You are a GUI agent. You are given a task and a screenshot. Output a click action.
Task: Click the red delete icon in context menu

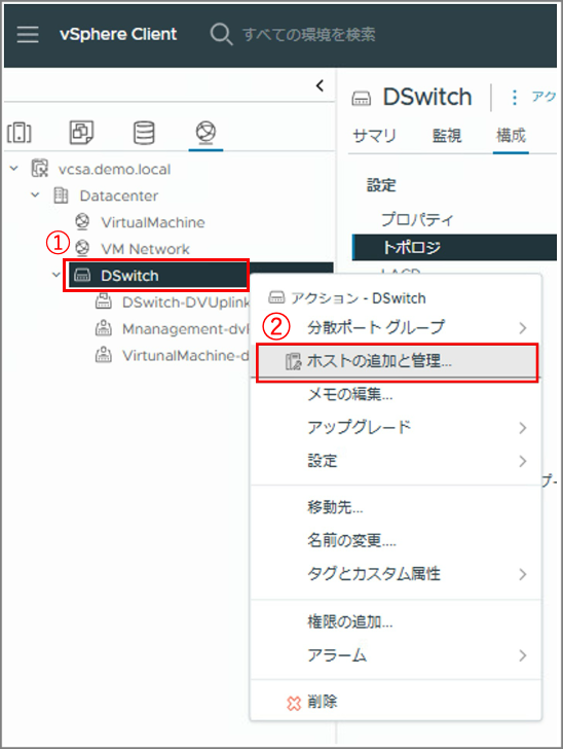tap(294, 703)
